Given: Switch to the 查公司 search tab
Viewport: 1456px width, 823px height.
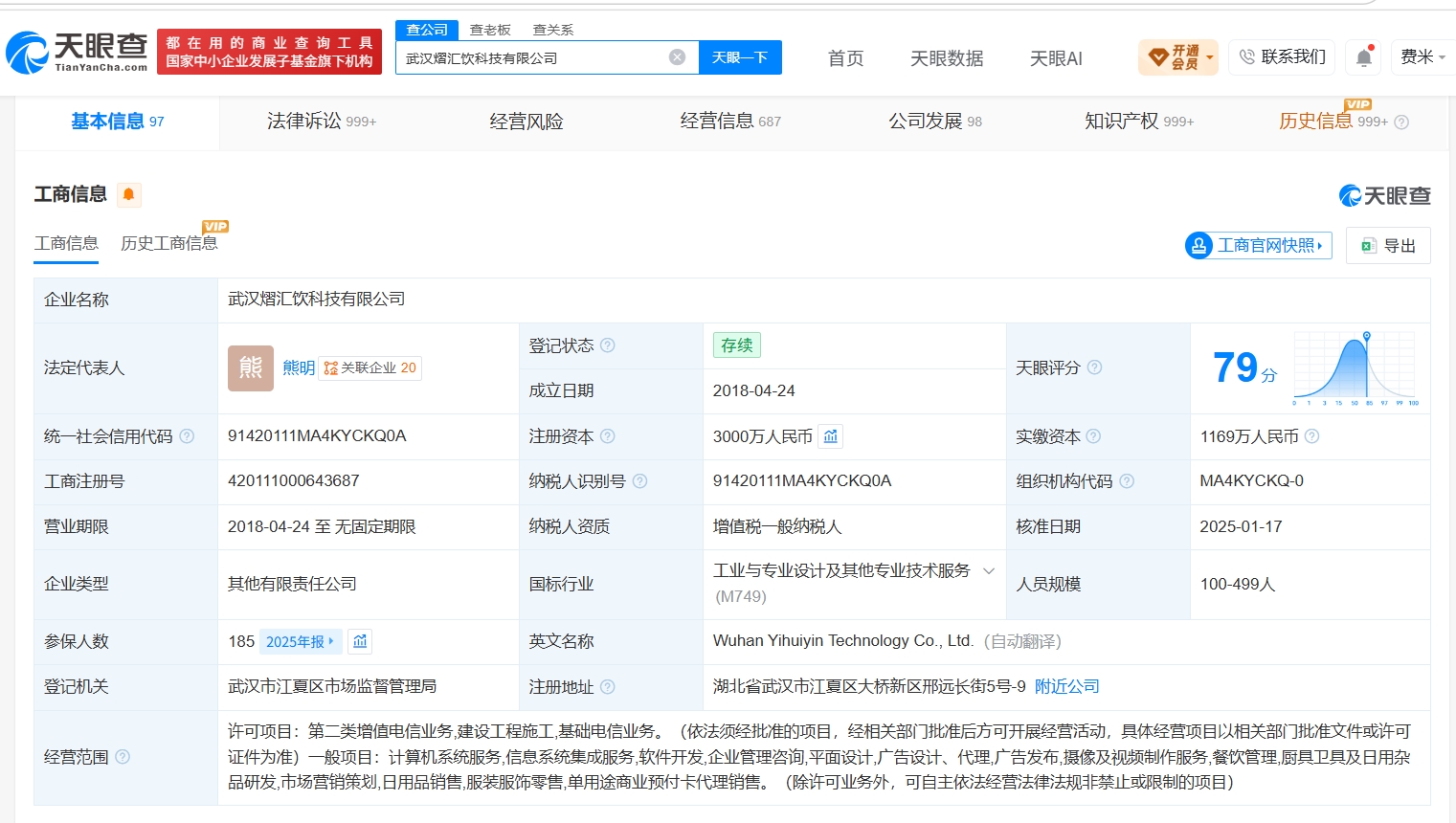Looking at the screenshot, I should coord(427,30).
